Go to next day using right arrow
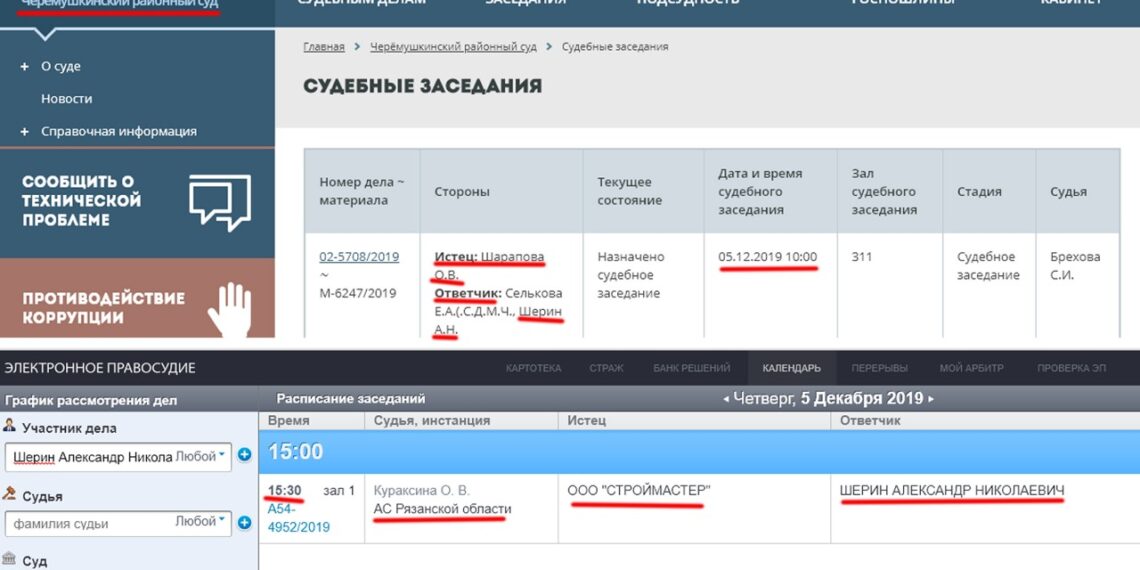 [931, 399]
